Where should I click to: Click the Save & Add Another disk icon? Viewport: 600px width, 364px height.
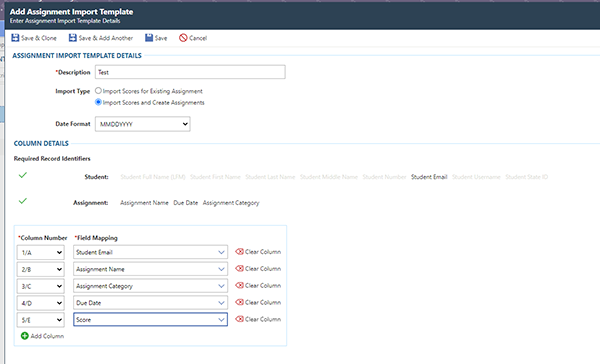73,38
